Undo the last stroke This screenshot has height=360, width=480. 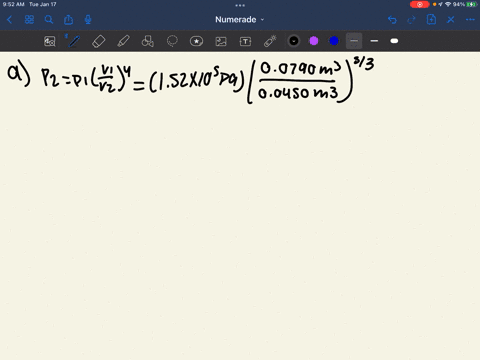point(392,20)
